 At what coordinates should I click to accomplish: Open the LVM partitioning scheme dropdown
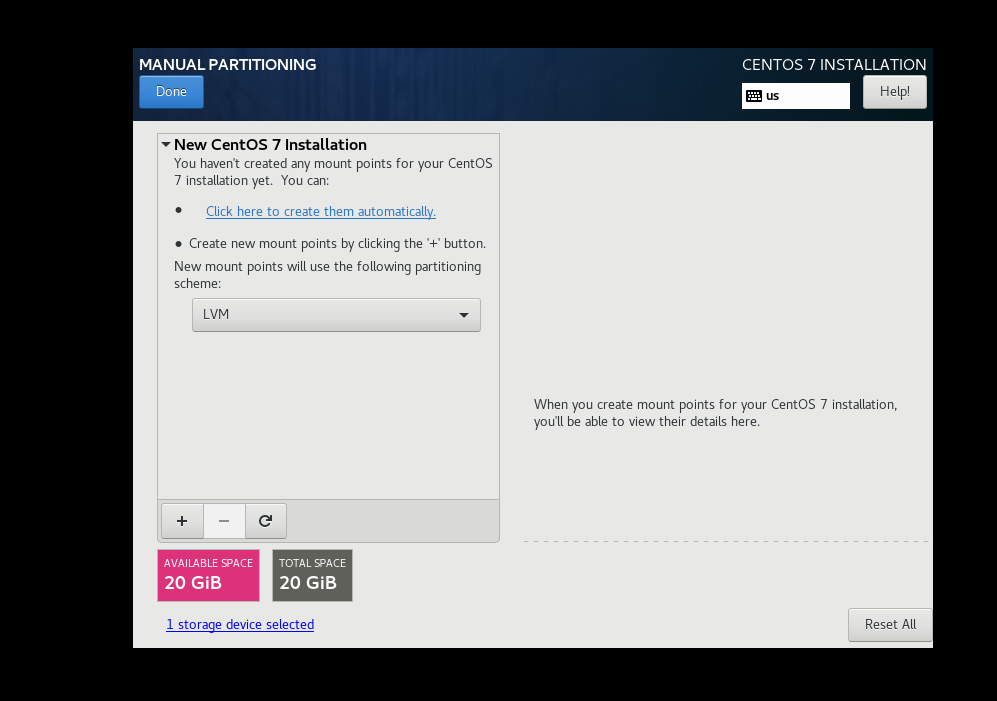pos(336,315)
